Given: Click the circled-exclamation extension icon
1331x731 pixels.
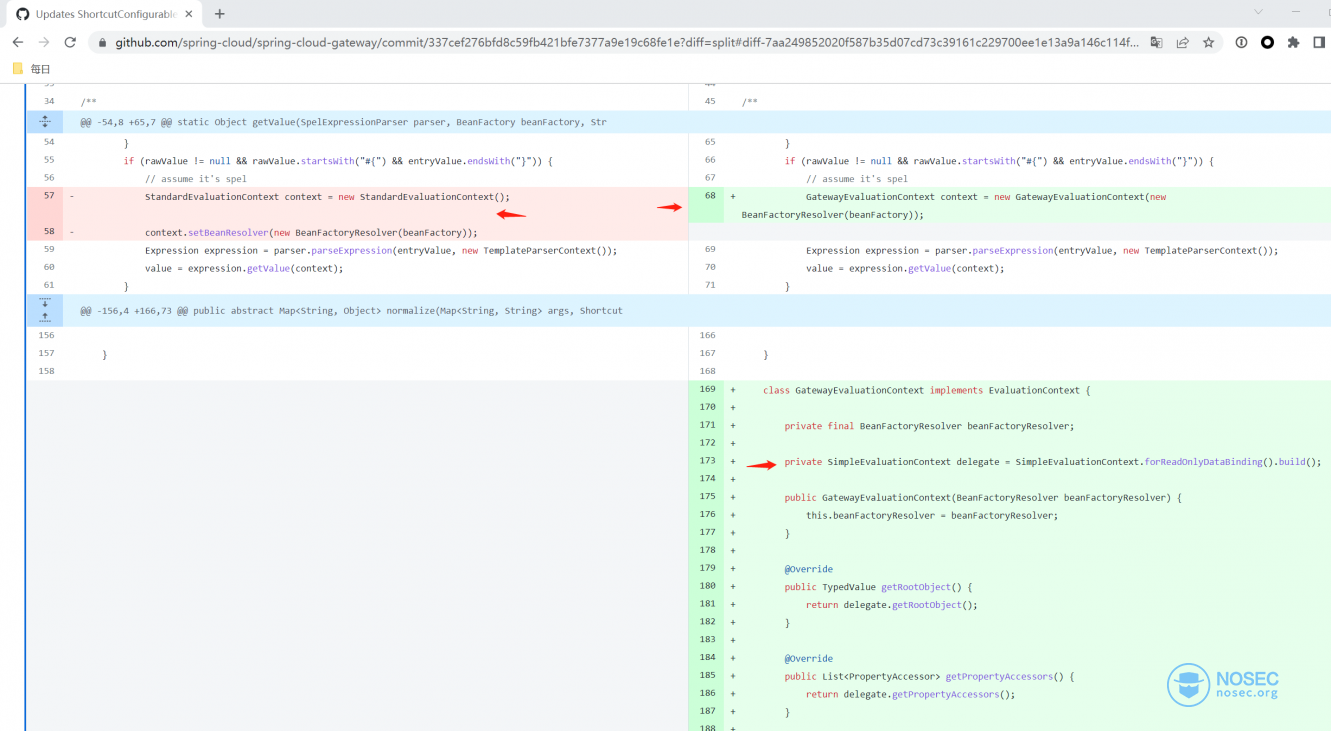Looking at the screenshot, I should pyautogui.click(x=1241, y=42).
